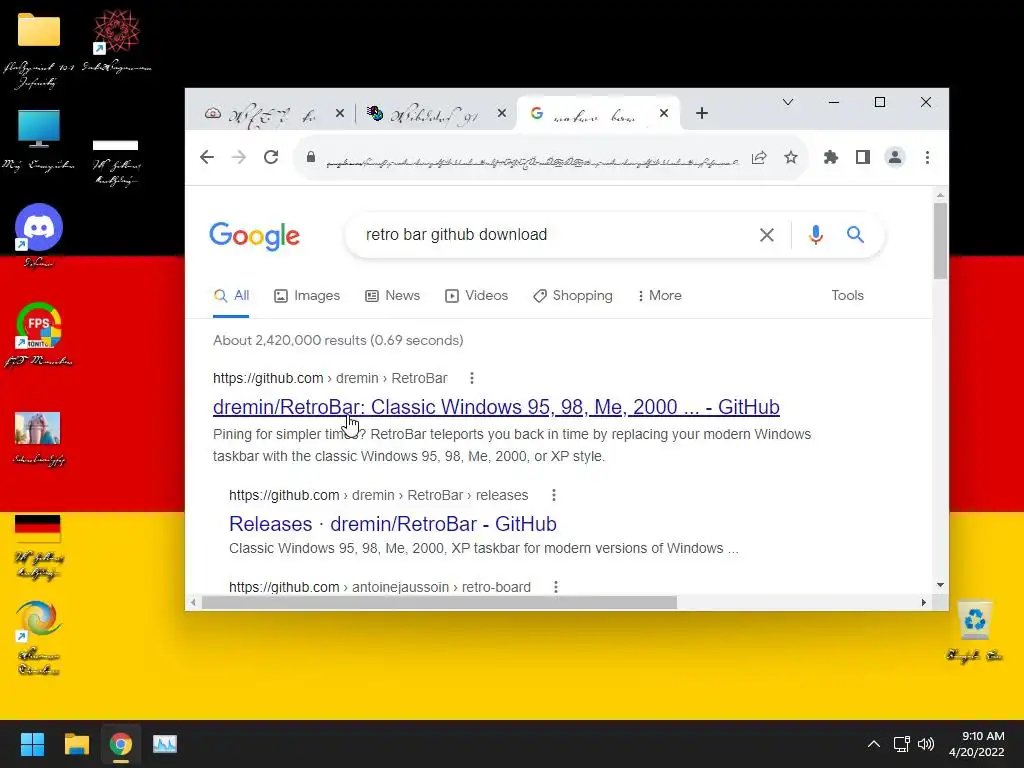Click the github.com dremin RetroBar releases URL
Screen dimensions: 1024x768
point(379,495)
